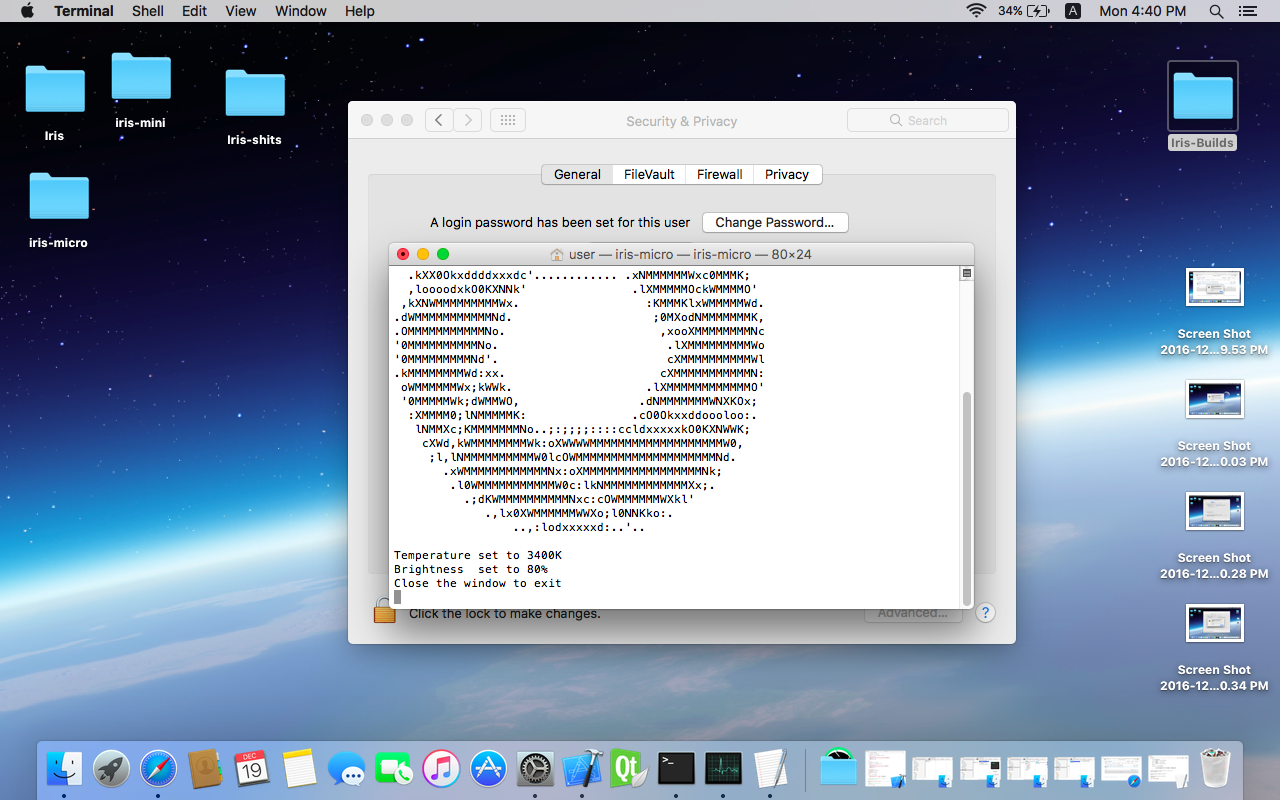This screenshot has height=800, width=1280.
Task: Open TextEdit document icon in Dock
Action: (x=770, y=769)
